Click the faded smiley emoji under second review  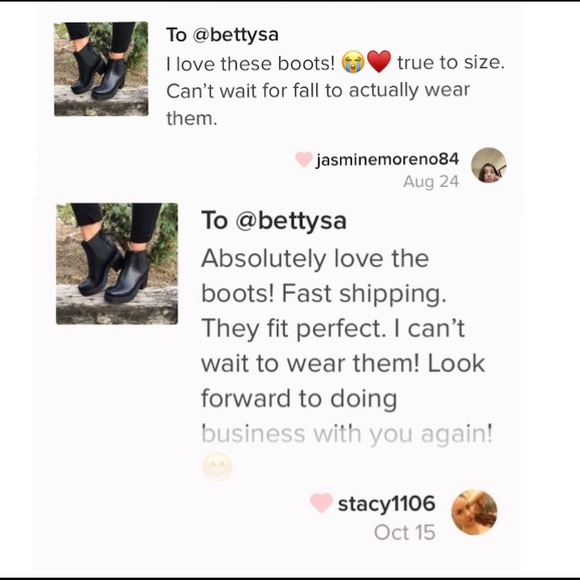(217, 466)
